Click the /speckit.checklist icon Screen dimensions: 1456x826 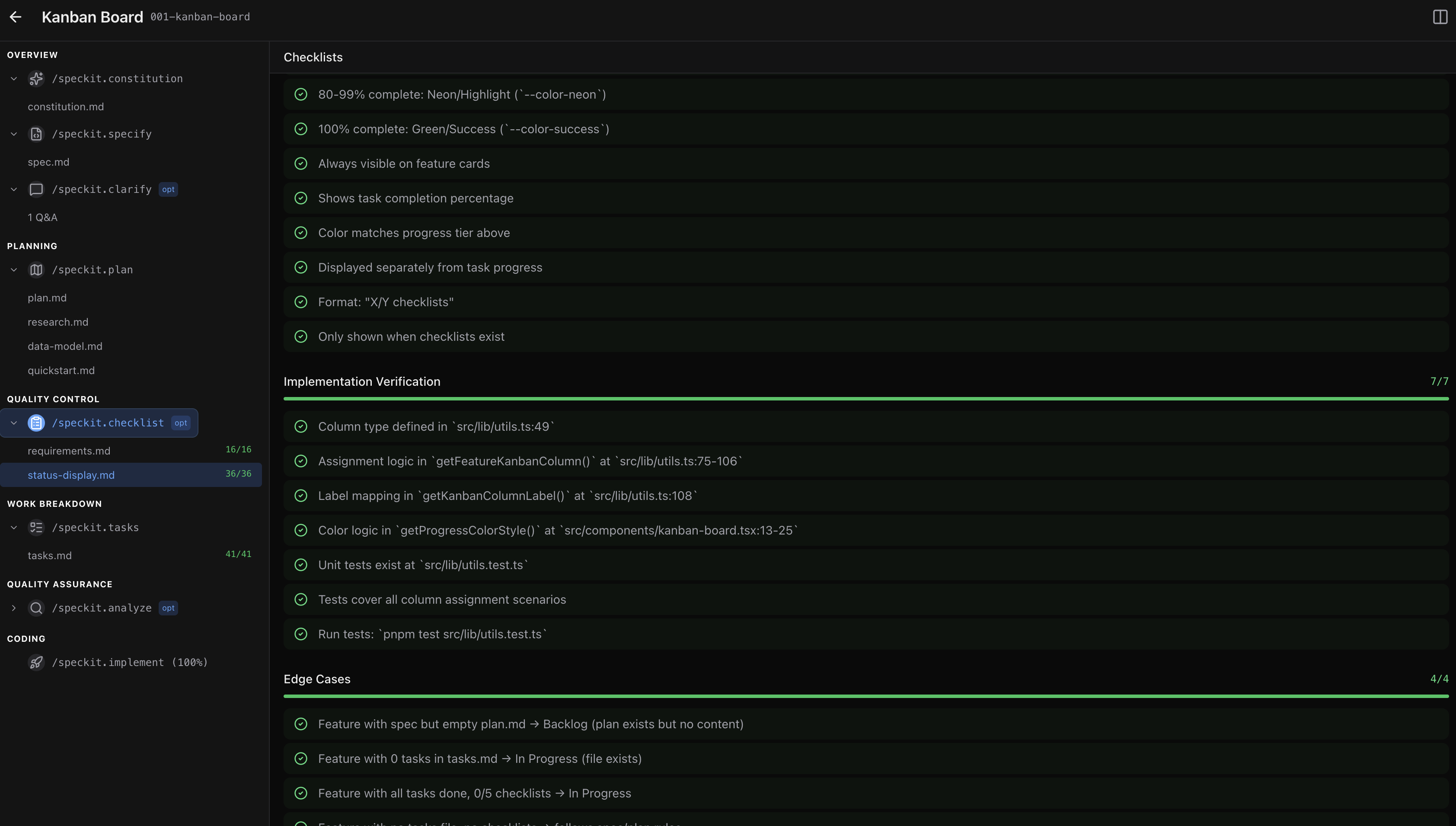point(36,423)
